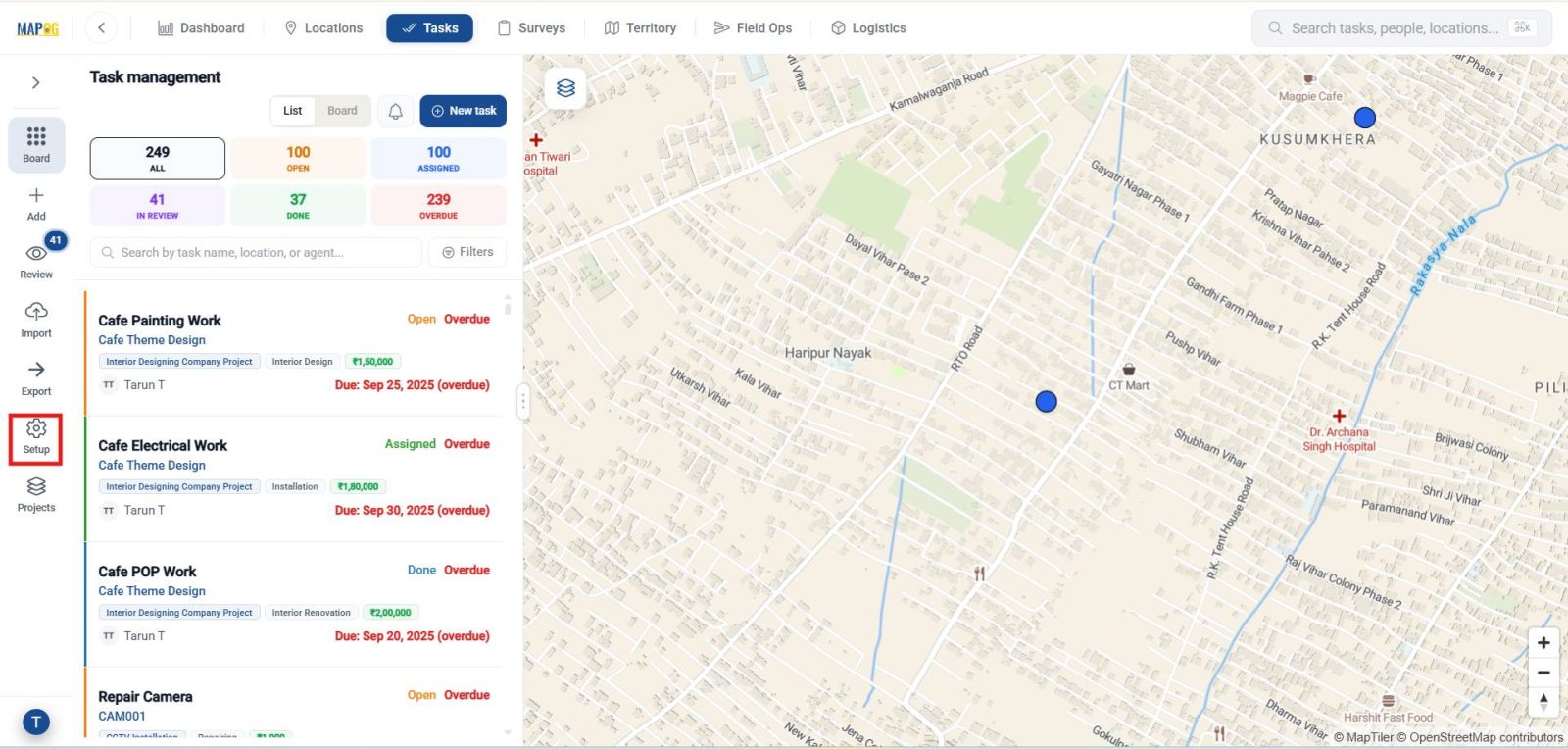Filter by 100 OPEN tasks card
Screen dimensions: 1568x749
298,159
